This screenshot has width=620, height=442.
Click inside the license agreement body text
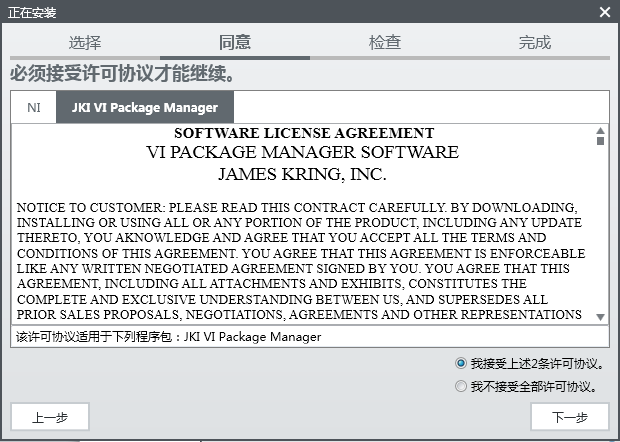(x=300, y=260)
